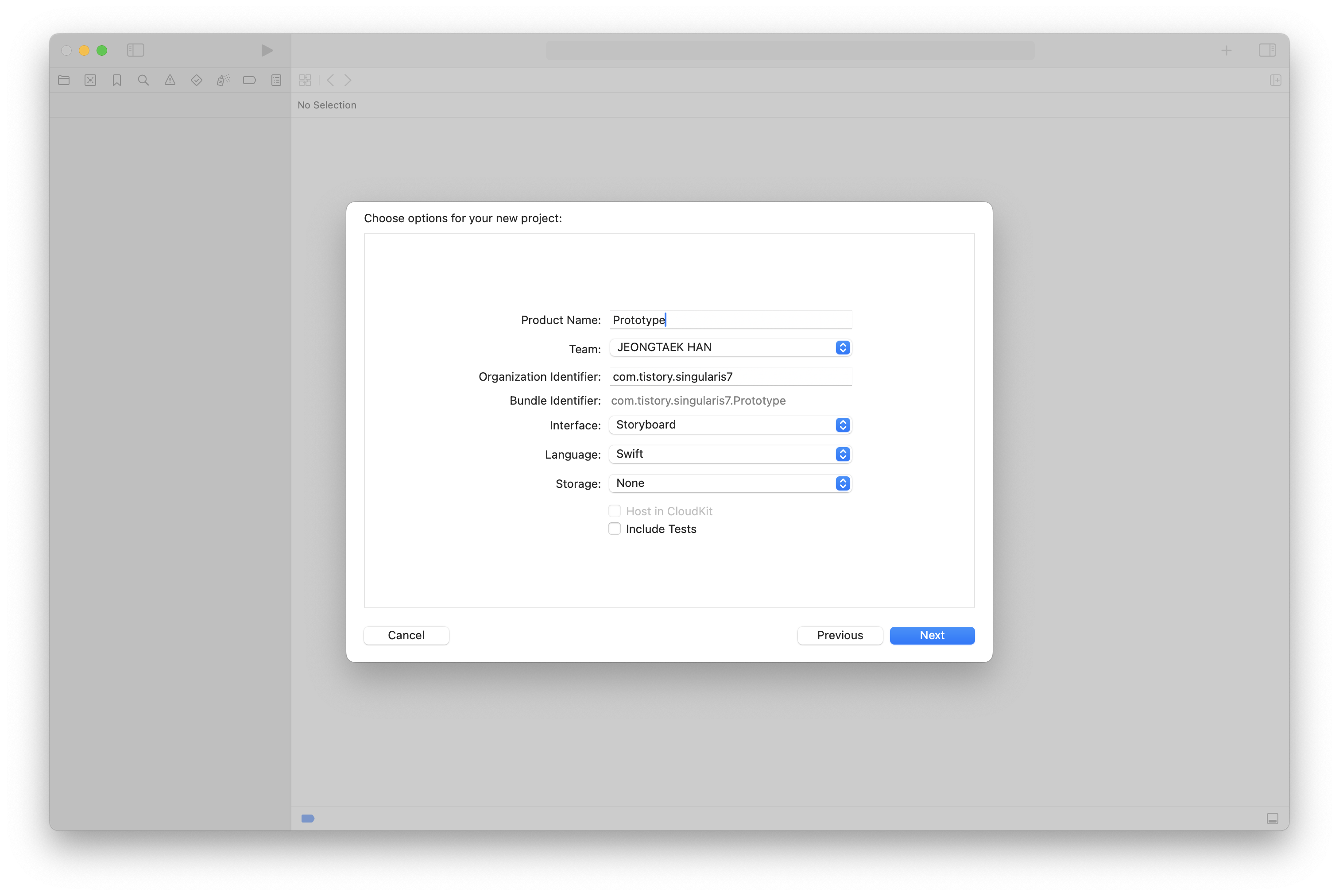Click the Next button

click(x=932, y=635)
